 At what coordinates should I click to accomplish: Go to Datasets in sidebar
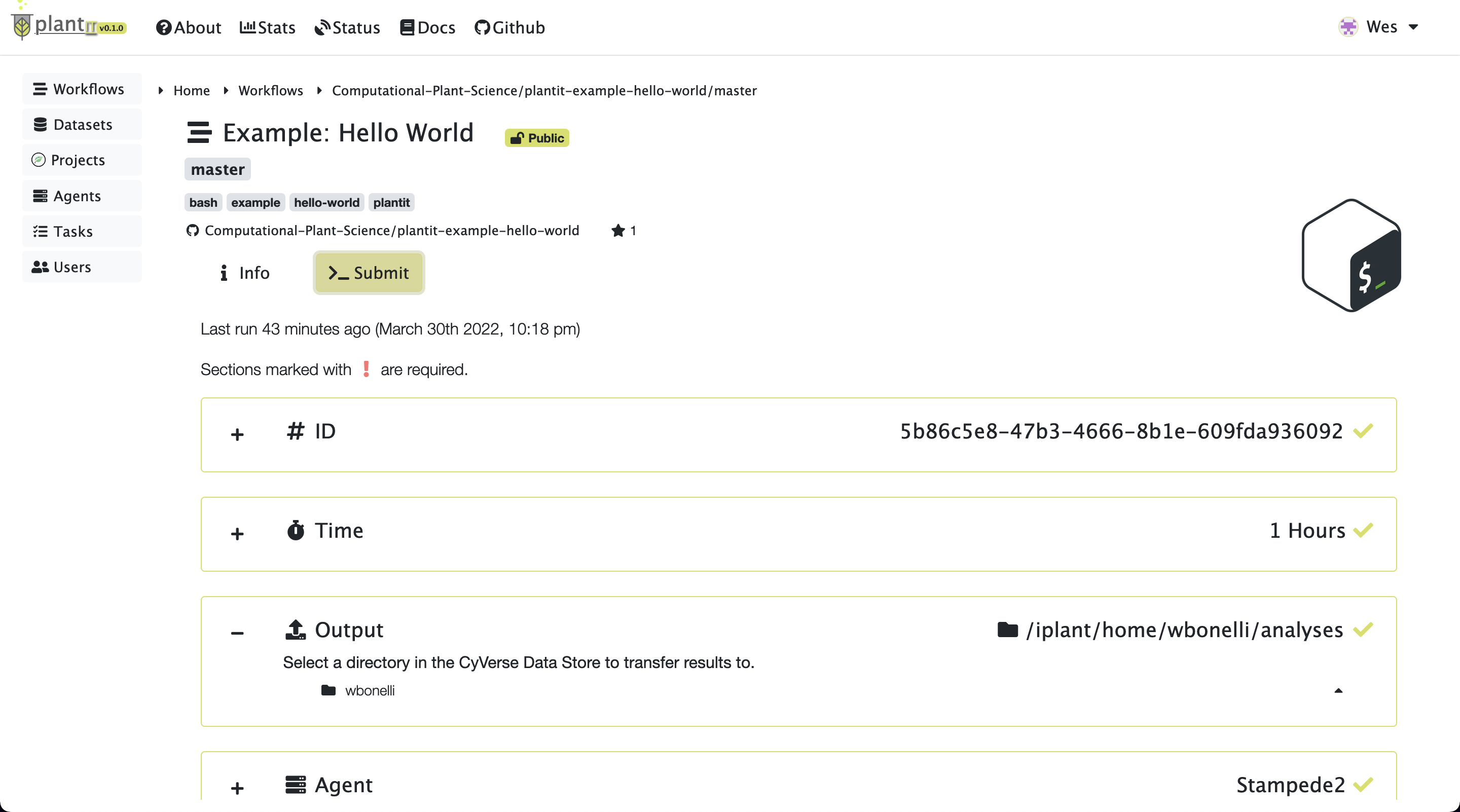[x=82, y=125]
